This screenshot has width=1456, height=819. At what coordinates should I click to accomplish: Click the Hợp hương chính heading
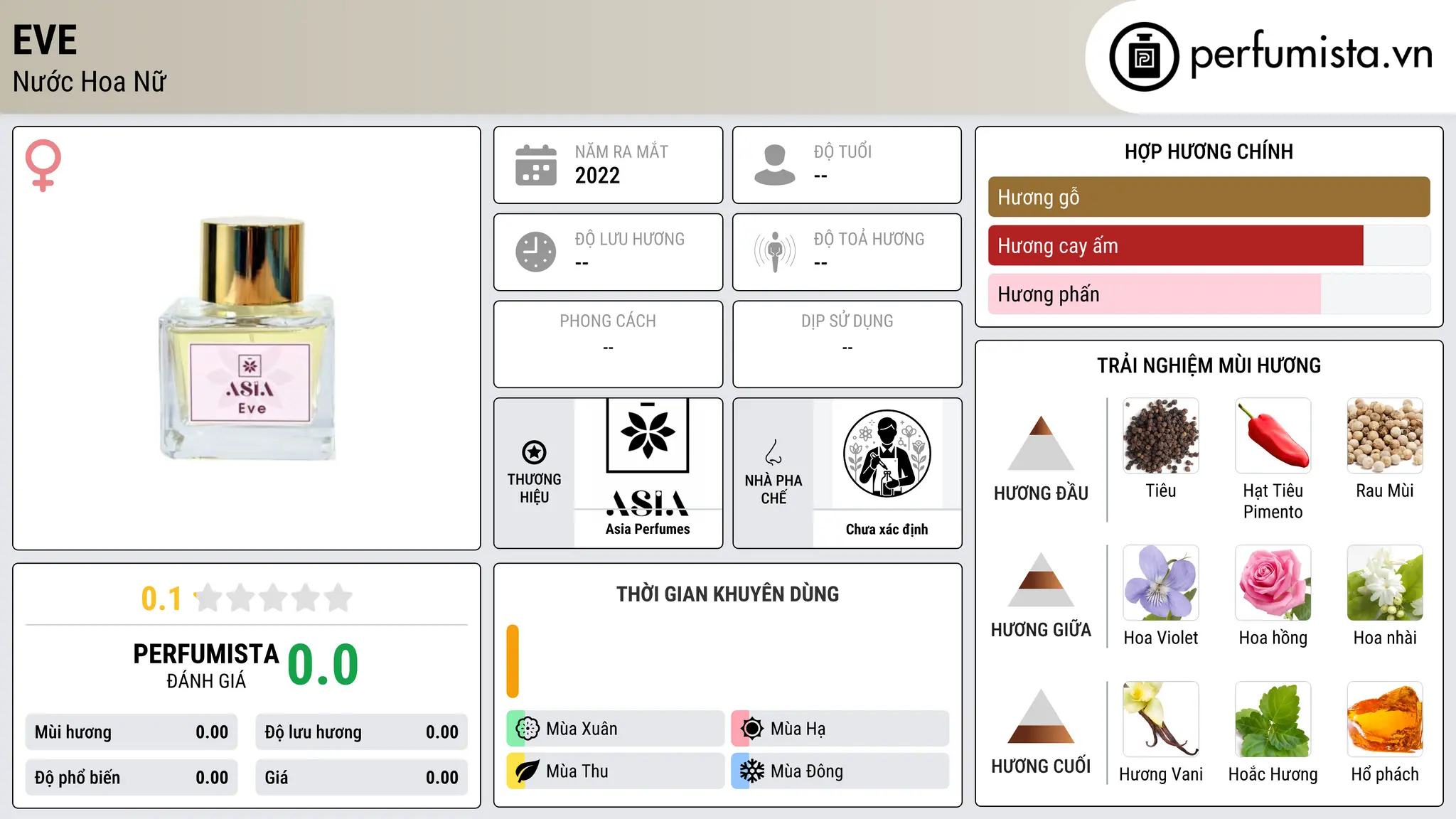point(1209,151)
